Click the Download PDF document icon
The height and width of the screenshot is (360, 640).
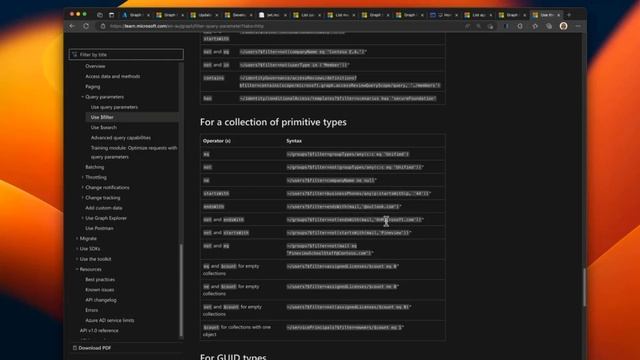pyautogui.click(x=75, y=348)
